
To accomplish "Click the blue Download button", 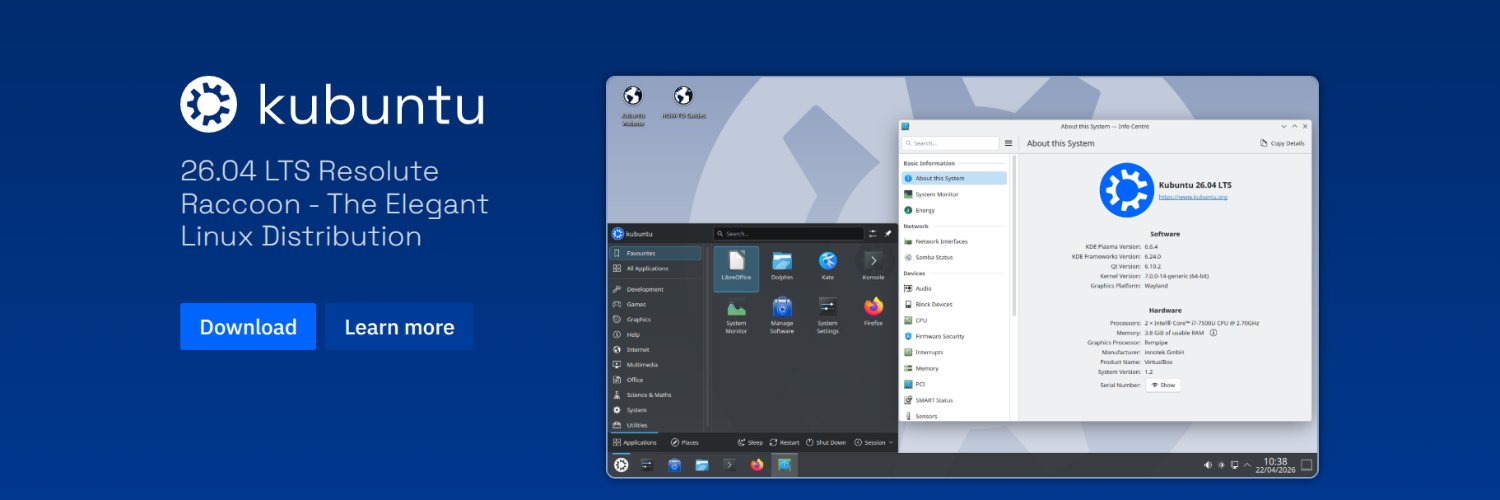I will 248,327.
